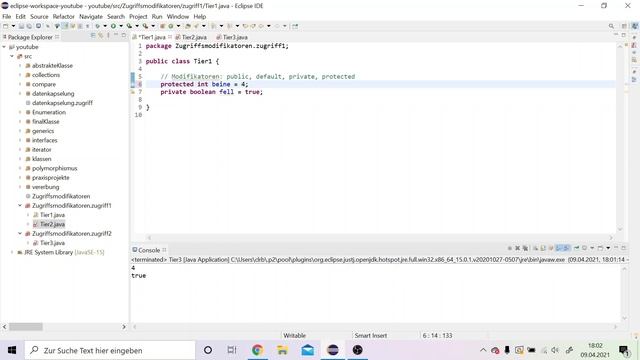640x360 pixels.
Task: Maximize the editor area
Action: pos(624,35)
